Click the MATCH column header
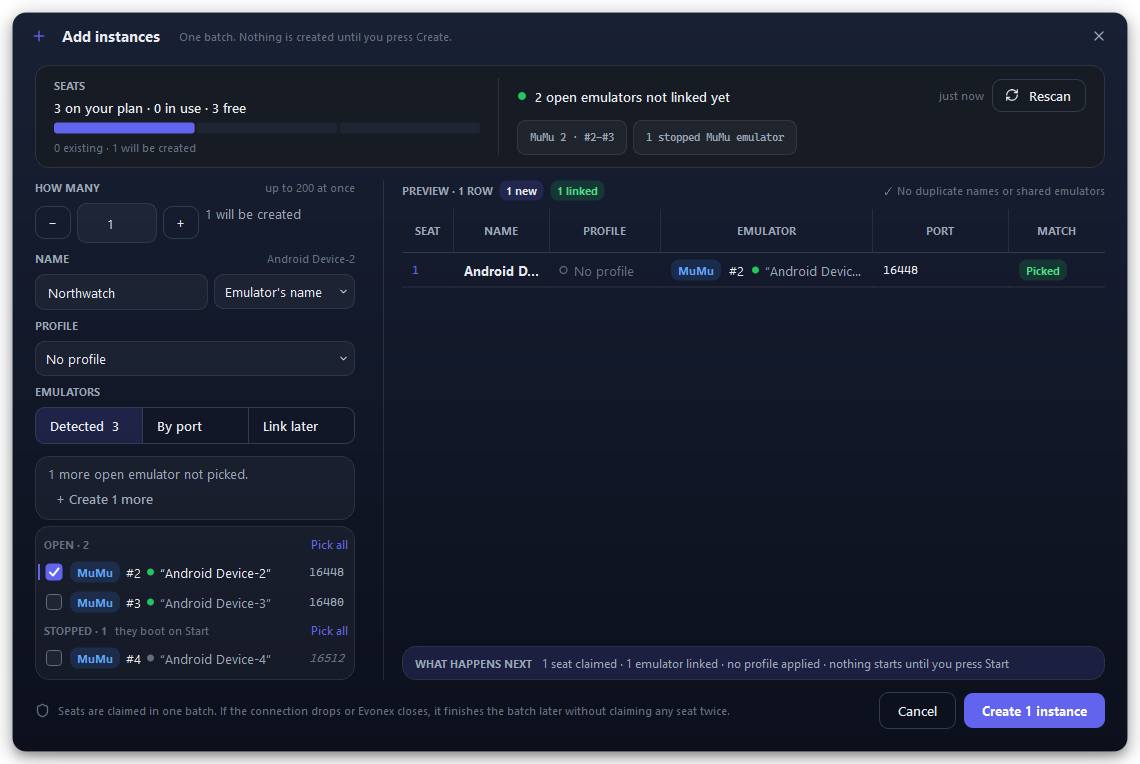 click(x=1056, y=231)
